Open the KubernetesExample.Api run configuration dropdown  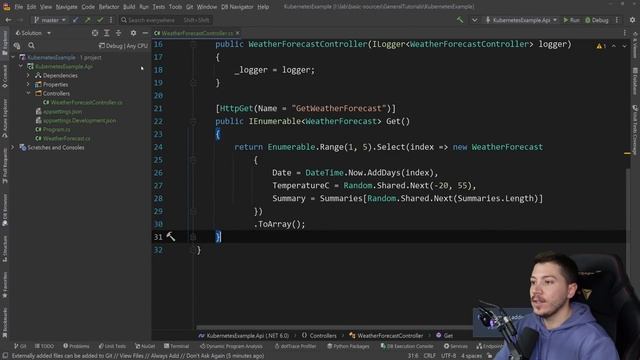click(x=521, y=20)
